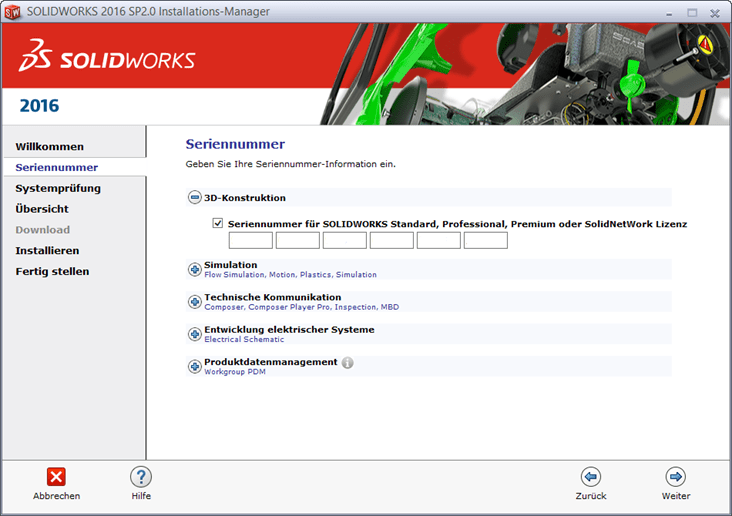This screenshot has height=516, width=732.
Task: Click 'Workgroup PDM' subtitle text
Action: coord(235,372)
